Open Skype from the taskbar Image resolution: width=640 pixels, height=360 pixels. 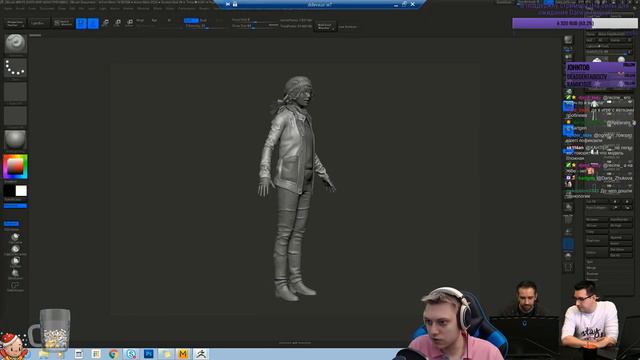[x=131, y=354]
